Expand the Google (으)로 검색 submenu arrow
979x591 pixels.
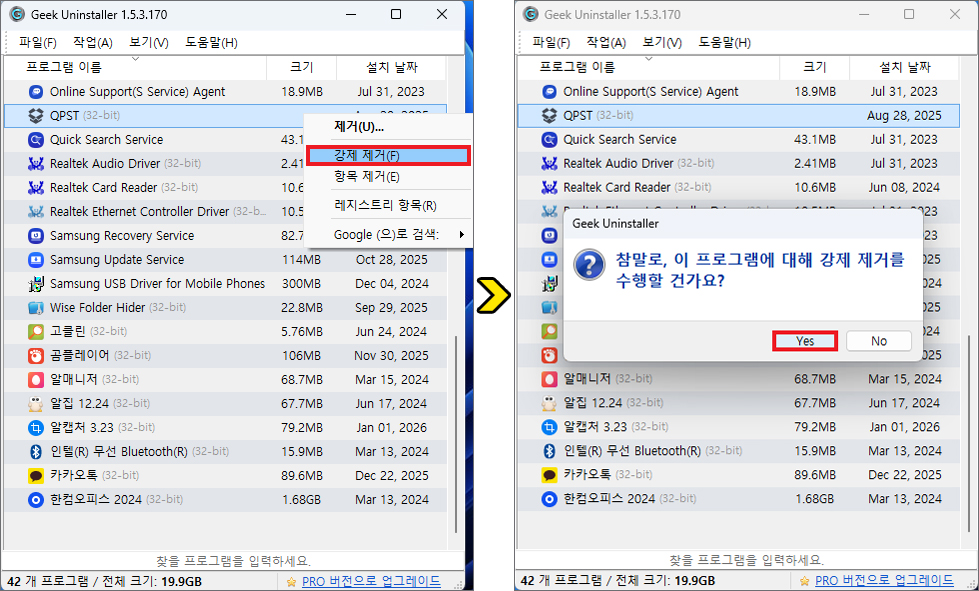pos(461,235)
